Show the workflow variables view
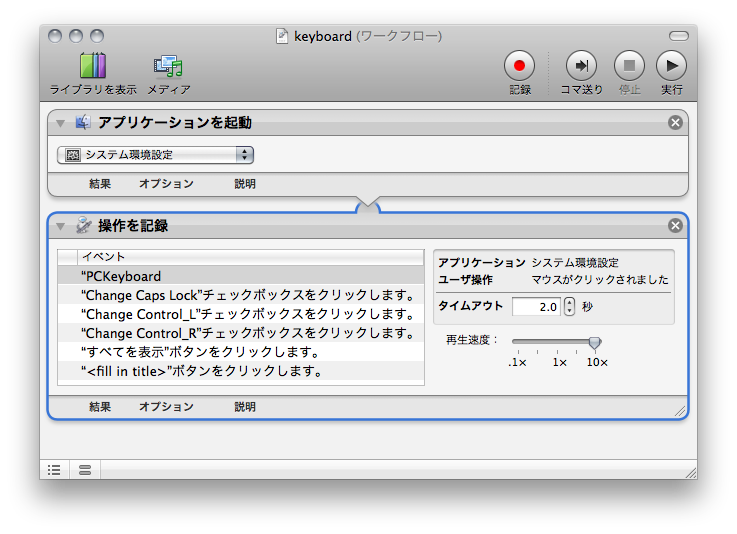Viewport: 737px width, 534px height. tap(85, 470)
